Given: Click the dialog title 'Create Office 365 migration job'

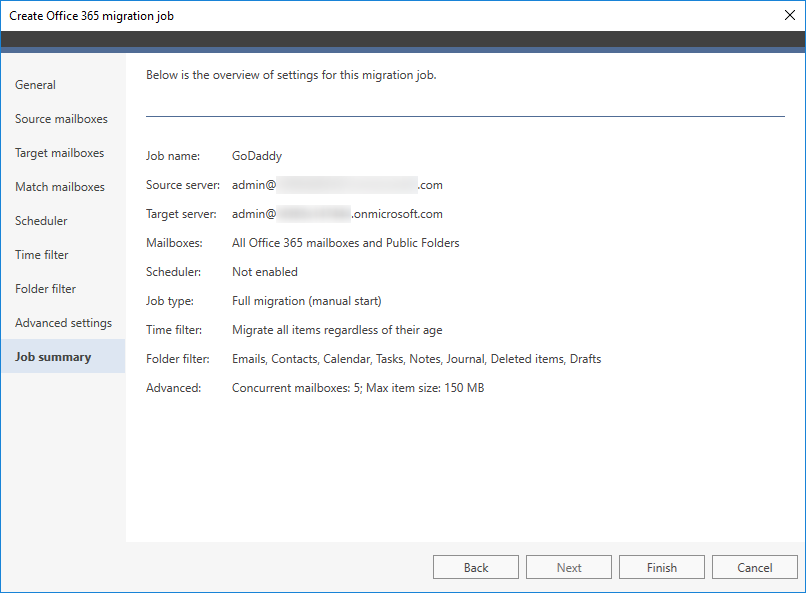Looking at the screenshot, I should 91,16.
